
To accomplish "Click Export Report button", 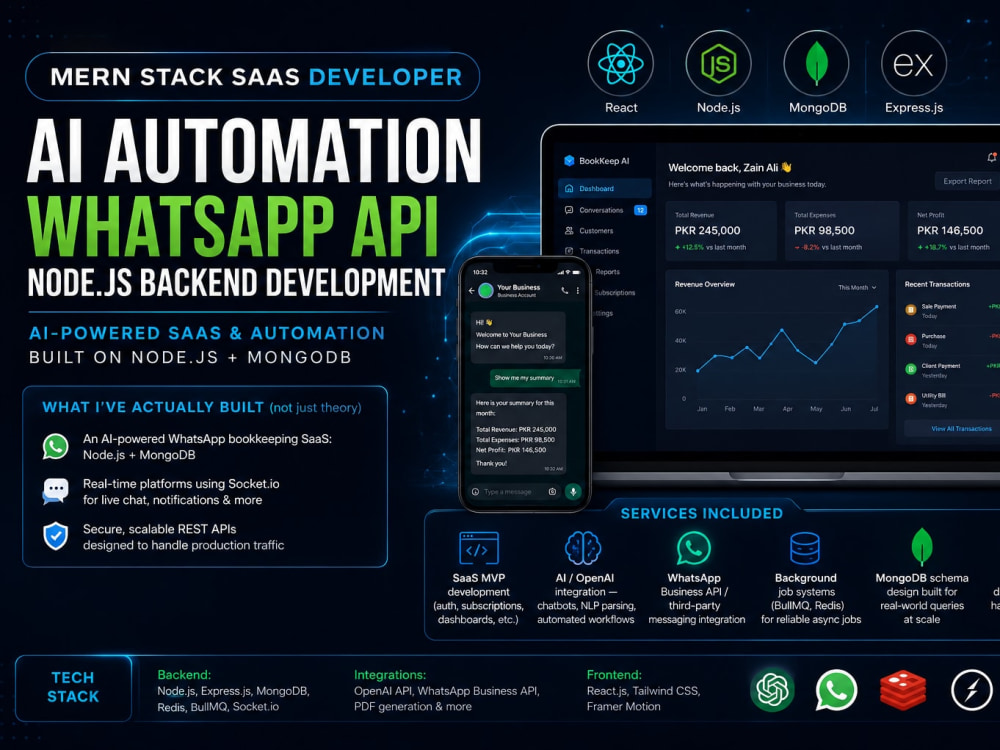I will click(967, 181).
